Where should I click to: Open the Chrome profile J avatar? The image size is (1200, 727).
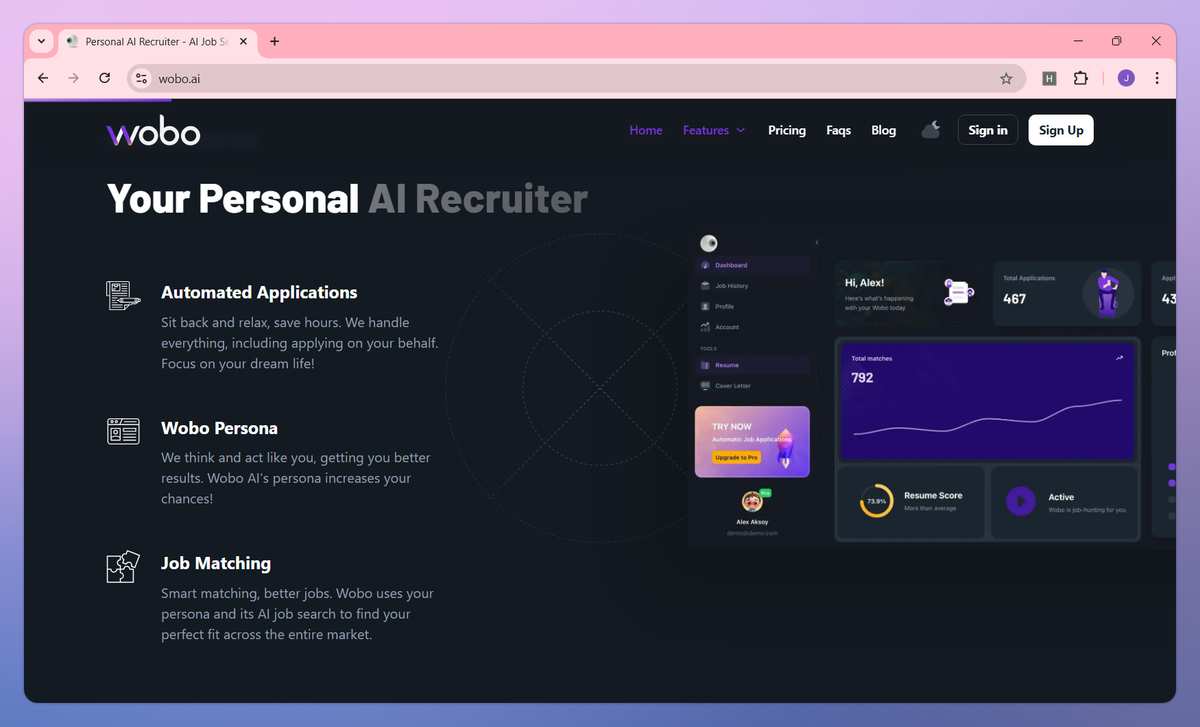tap(1126, 78)
